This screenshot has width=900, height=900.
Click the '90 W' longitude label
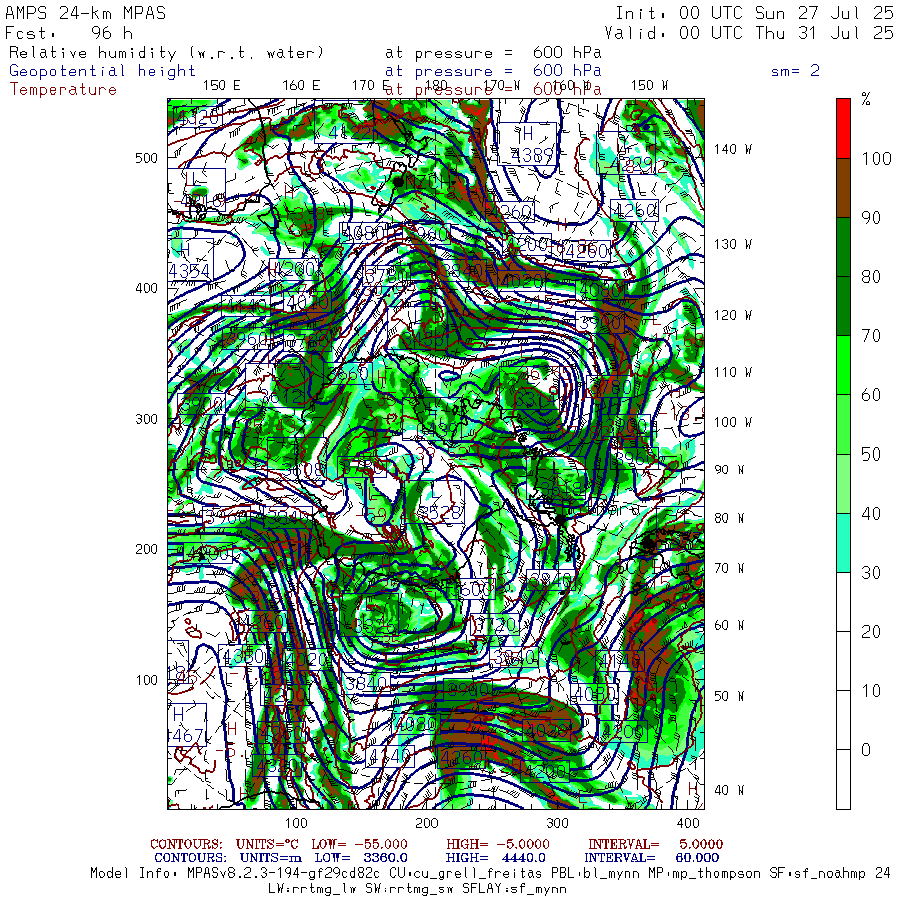[729, 470]
